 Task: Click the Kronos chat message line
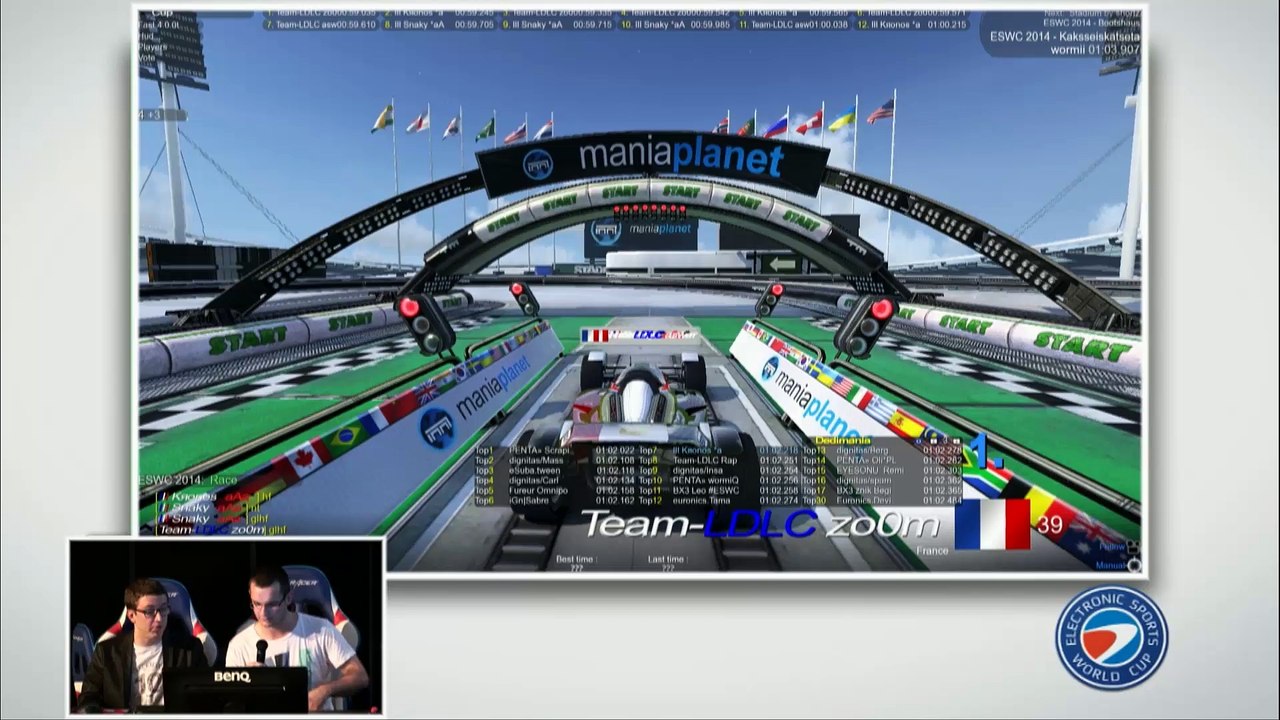[x=215, y=496]
